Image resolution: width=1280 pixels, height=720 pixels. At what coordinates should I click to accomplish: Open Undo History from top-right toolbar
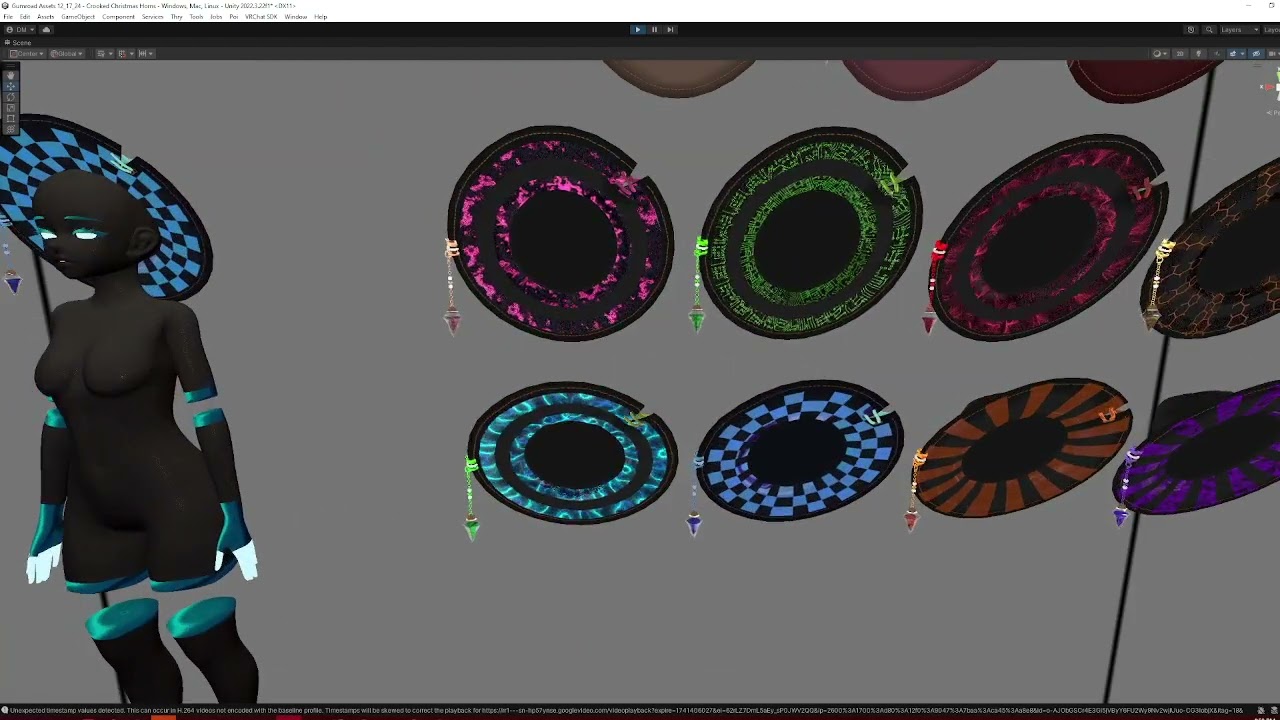click(x=1191, y=30)
